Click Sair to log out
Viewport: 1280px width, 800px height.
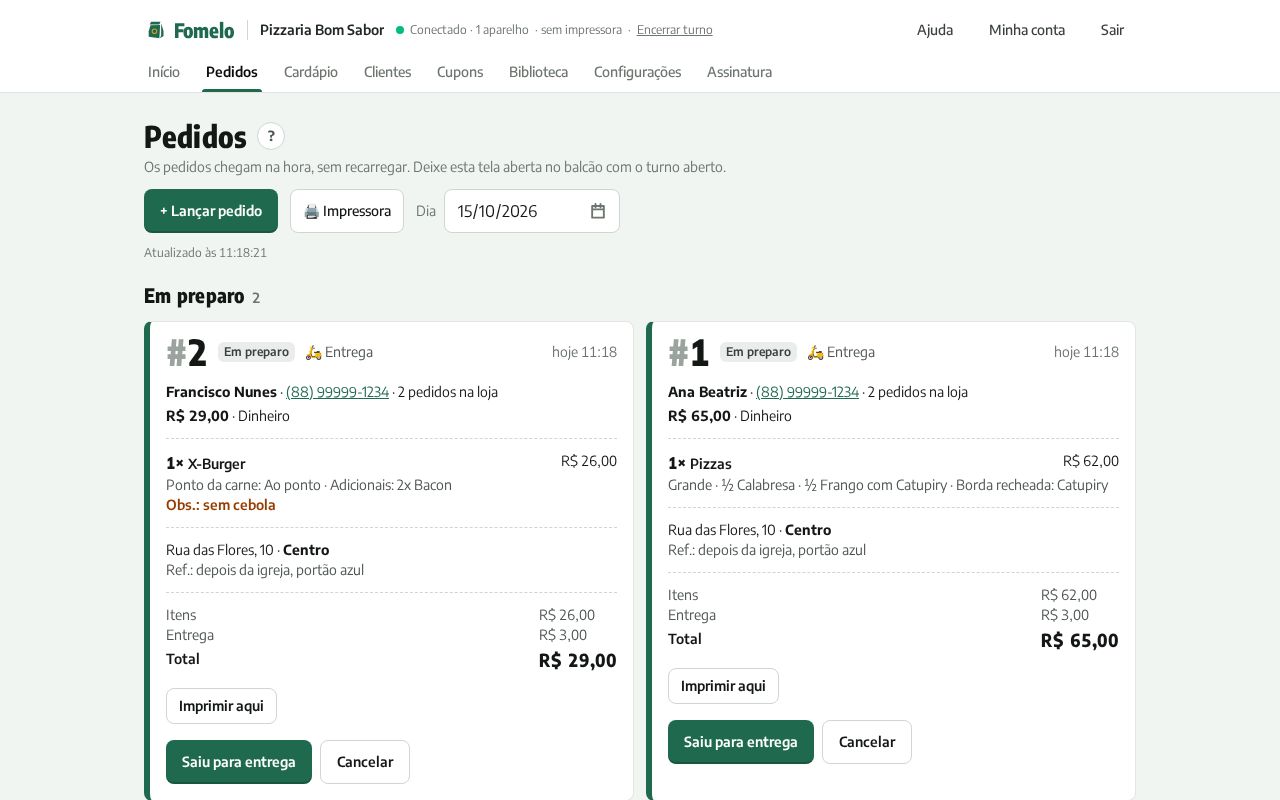[x=1112, y=30]
